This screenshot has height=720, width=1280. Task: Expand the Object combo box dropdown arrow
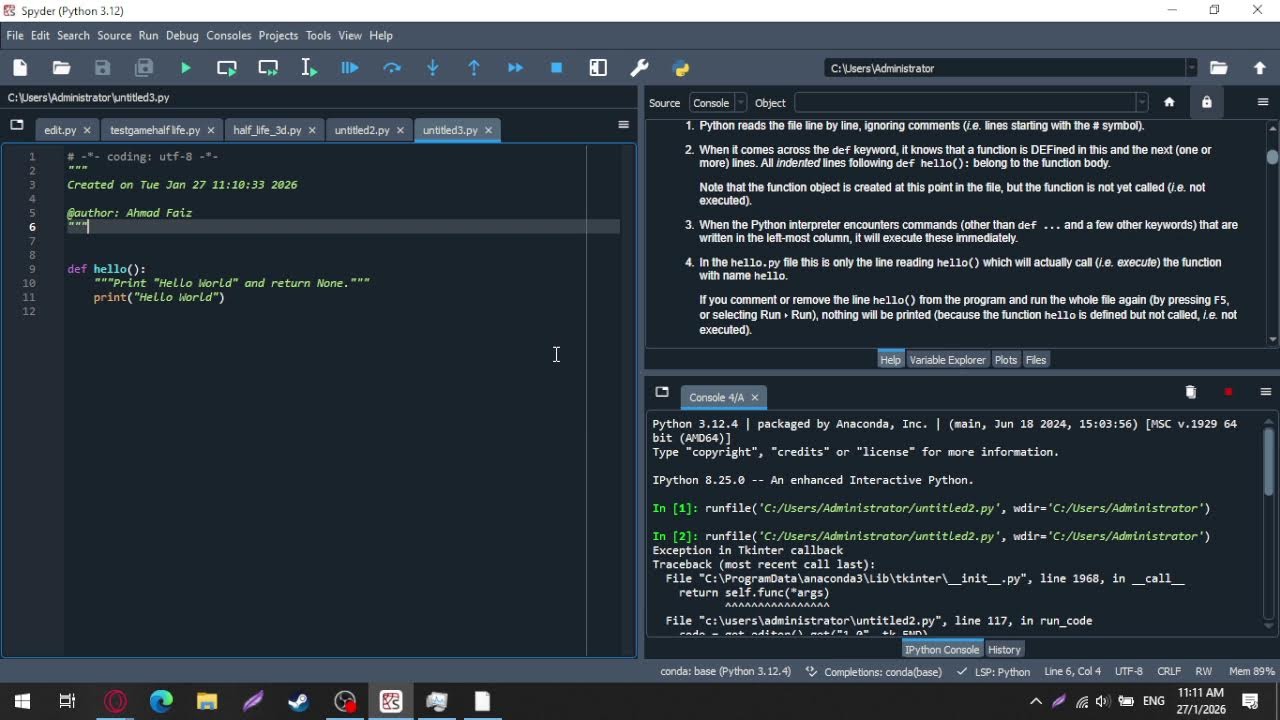point(1141,103)
